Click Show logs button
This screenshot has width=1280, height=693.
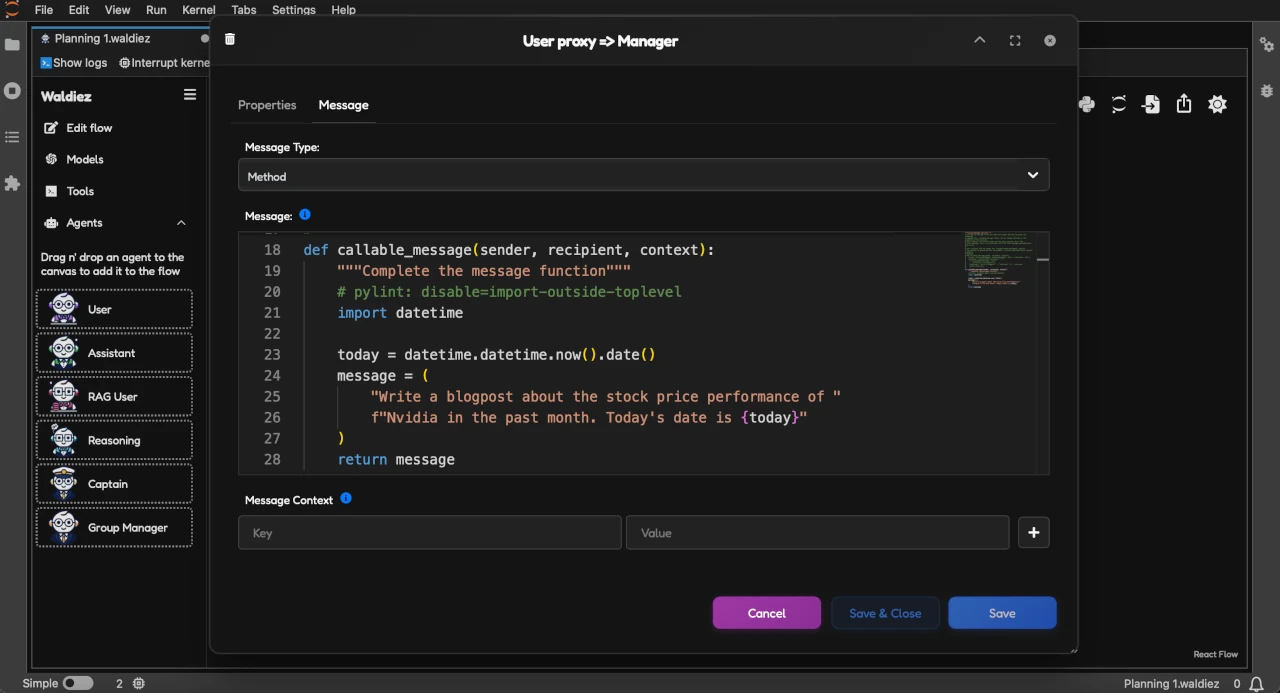click(74, 62)
